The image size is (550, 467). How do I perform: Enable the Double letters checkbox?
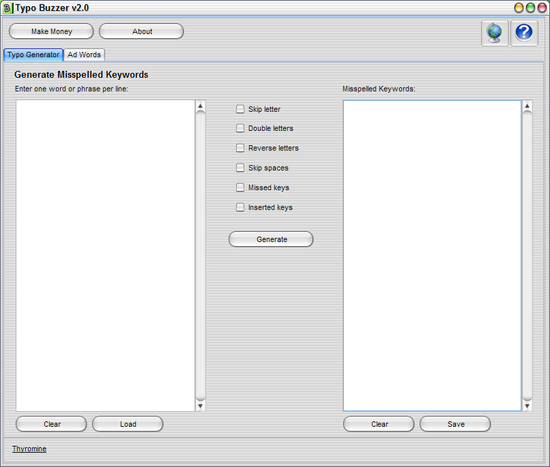click(x=240, y=128)
